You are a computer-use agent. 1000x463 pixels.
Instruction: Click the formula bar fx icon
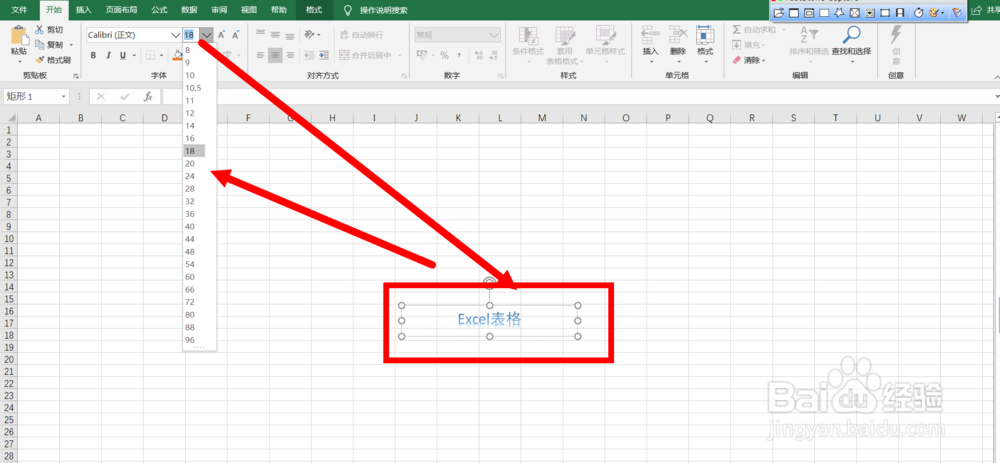pos(148,96)
